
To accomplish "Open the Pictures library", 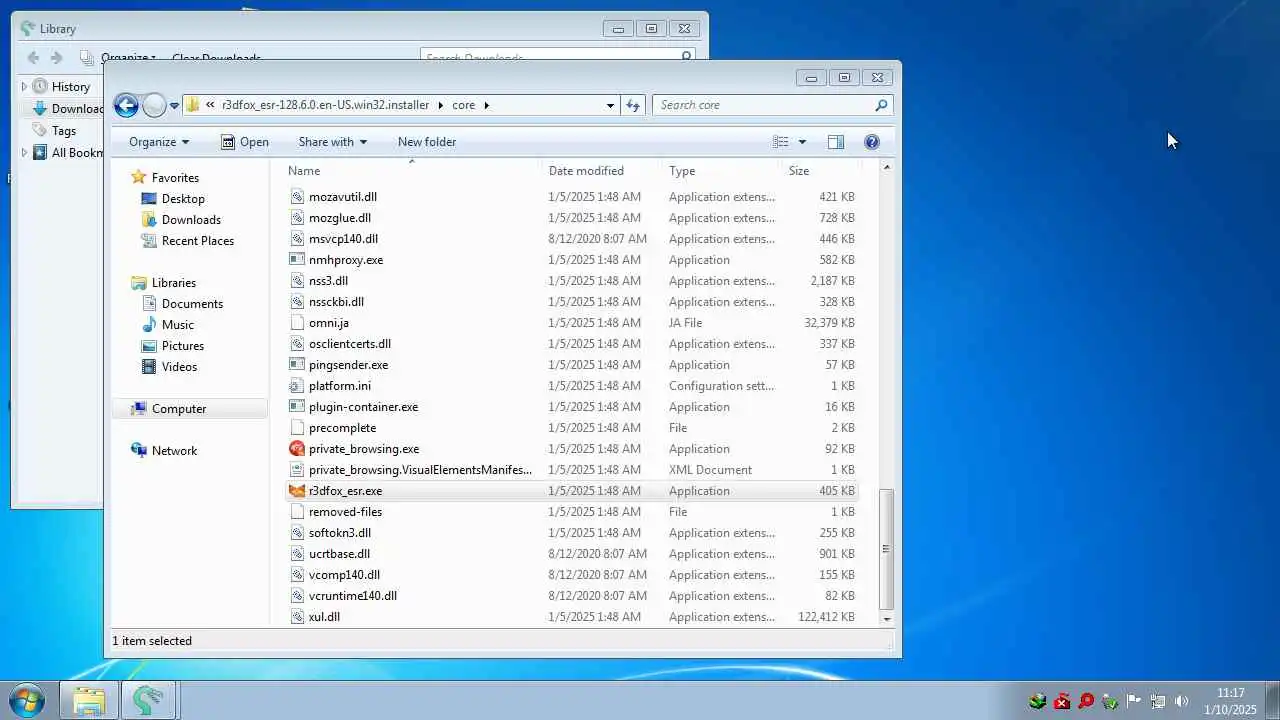I will click(183, 346).
